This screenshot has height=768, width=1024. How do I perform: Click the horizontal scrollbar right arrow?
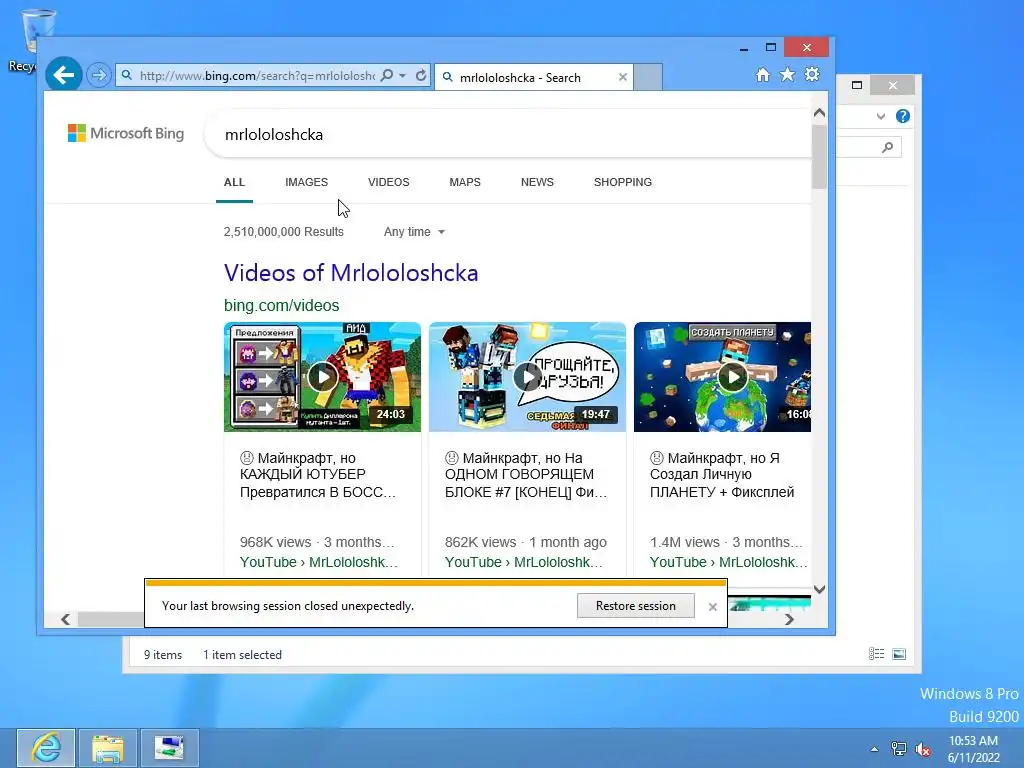[x=789, y=619]
